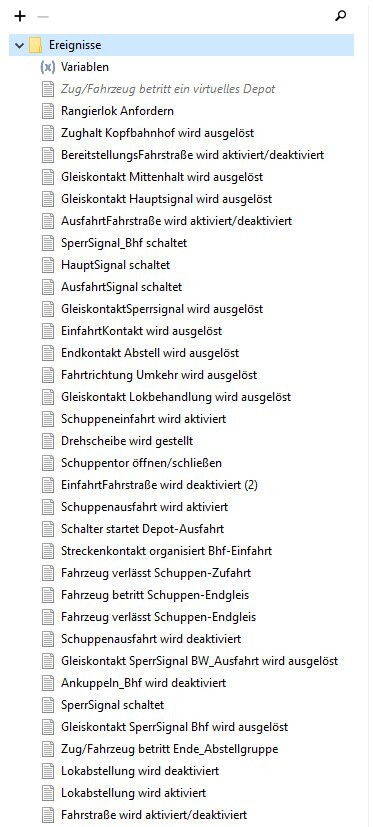
Task: Select Ankuppeln_Bhf wird deaktiviert
Action: click(144, 683)
